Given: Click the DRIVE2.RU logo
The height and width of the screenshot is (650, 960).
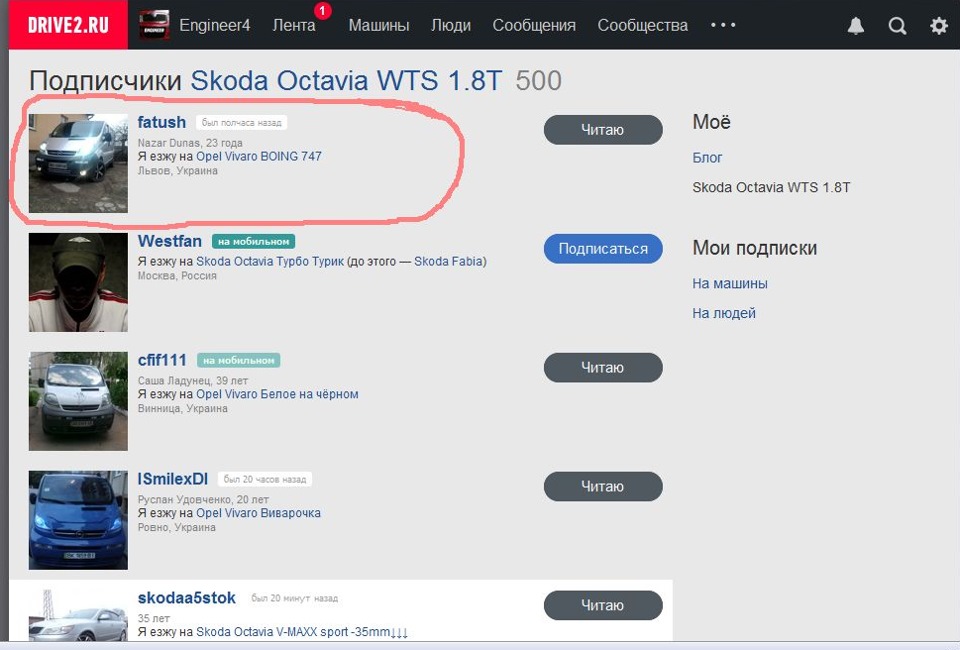Looking at the screenshot, I should point(68,24).
